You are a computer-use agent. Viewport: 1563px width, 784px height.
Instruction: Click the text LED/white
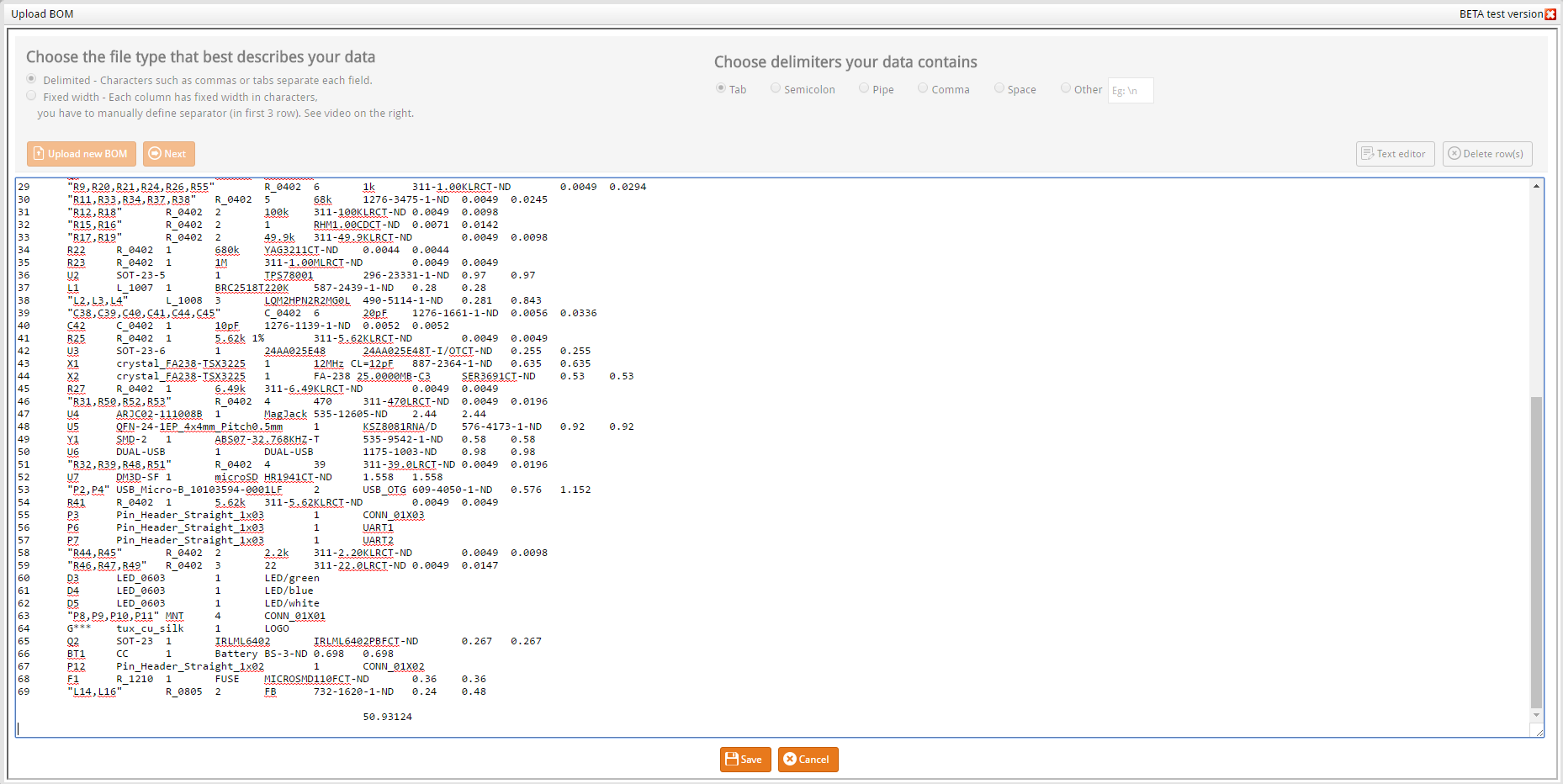(x=292, y=603)
